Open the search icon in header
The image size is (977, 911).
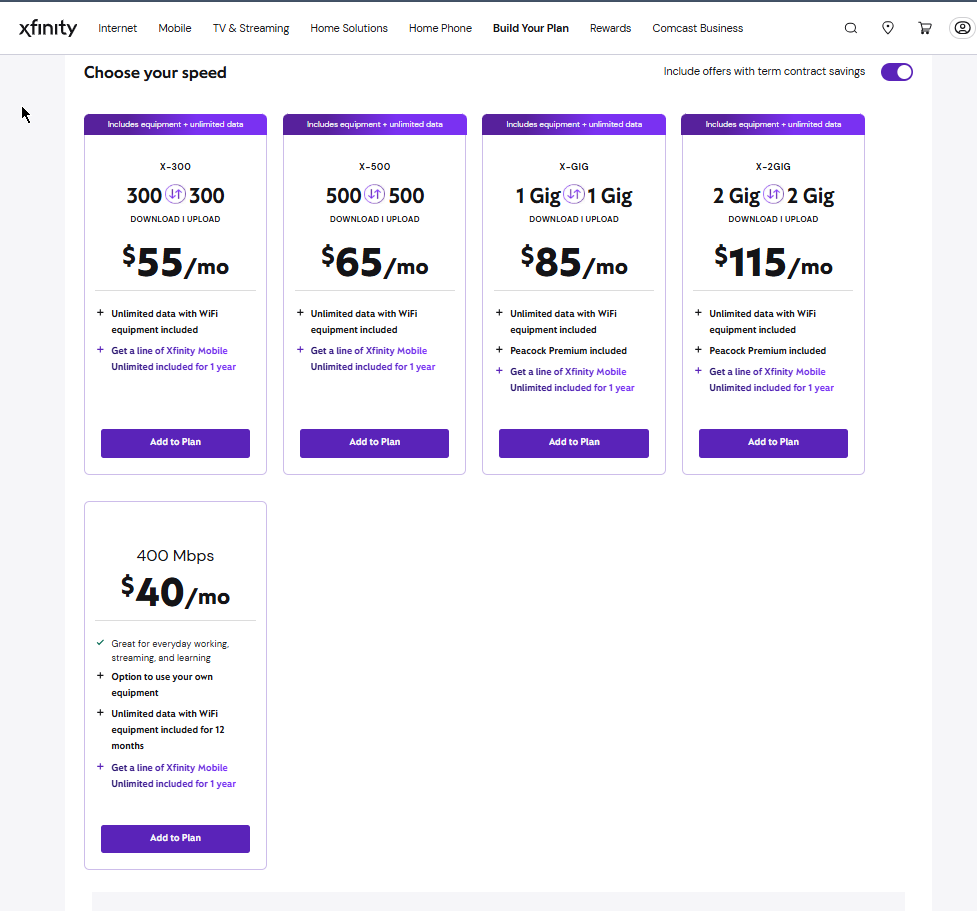pos(851,28)
